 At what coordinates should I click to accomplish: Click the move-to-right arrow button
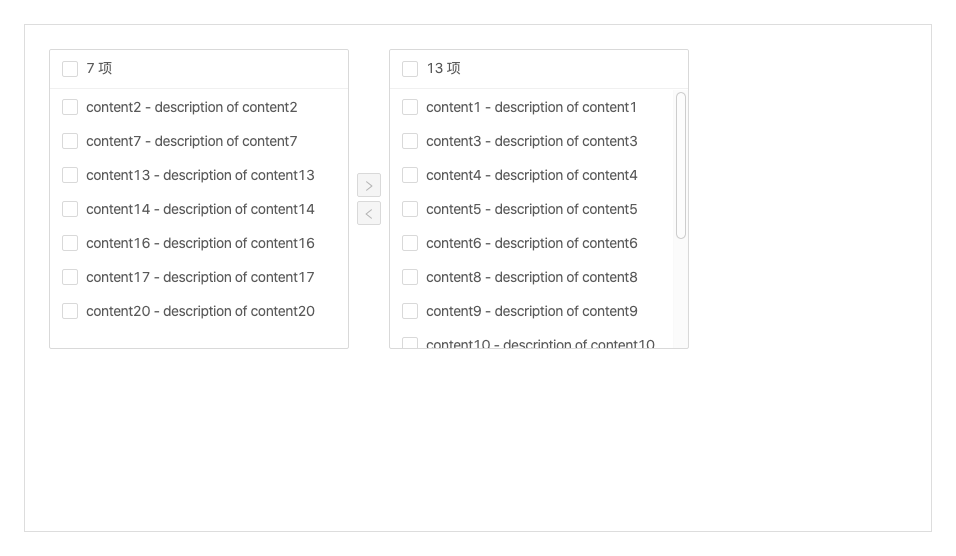(369, 185)
